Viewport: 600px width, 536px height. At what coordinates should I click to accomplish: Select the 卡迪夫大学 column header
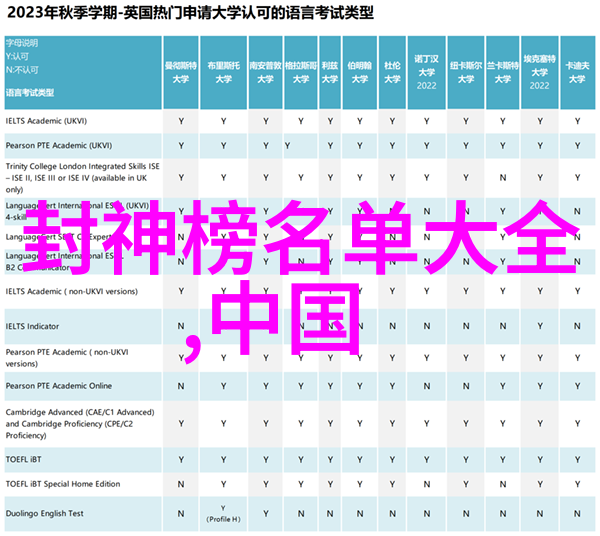[x=577, y=72]
